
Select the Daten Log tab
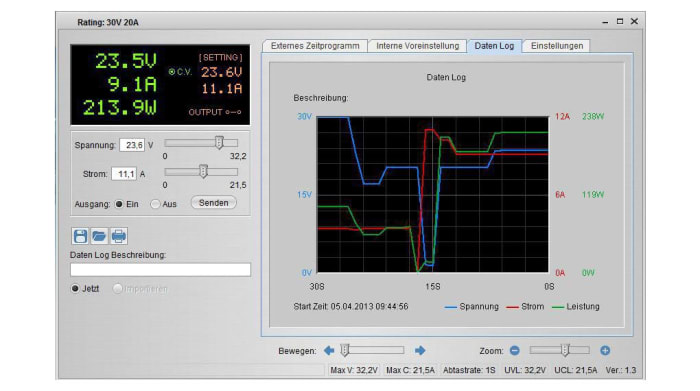tap(494, 46)
